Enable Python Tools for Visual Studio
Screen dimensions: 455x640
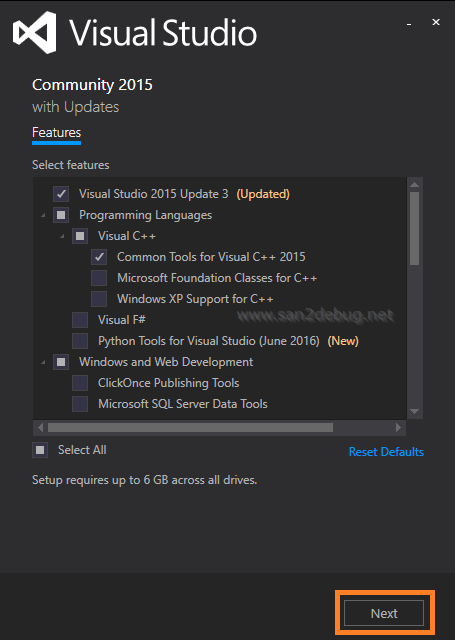(80, 341)
